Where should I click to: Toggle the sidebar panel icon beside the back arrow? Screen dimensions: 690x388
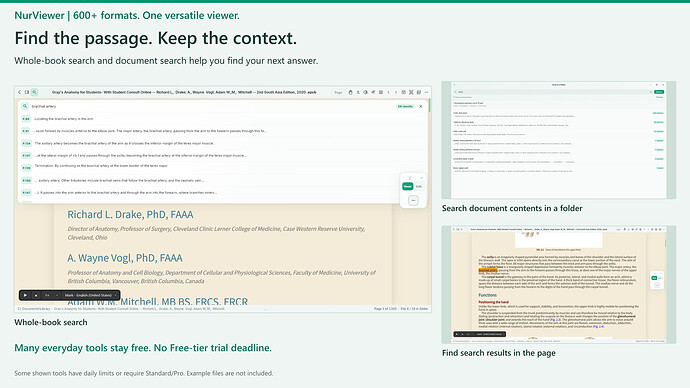tap(27, 92)
